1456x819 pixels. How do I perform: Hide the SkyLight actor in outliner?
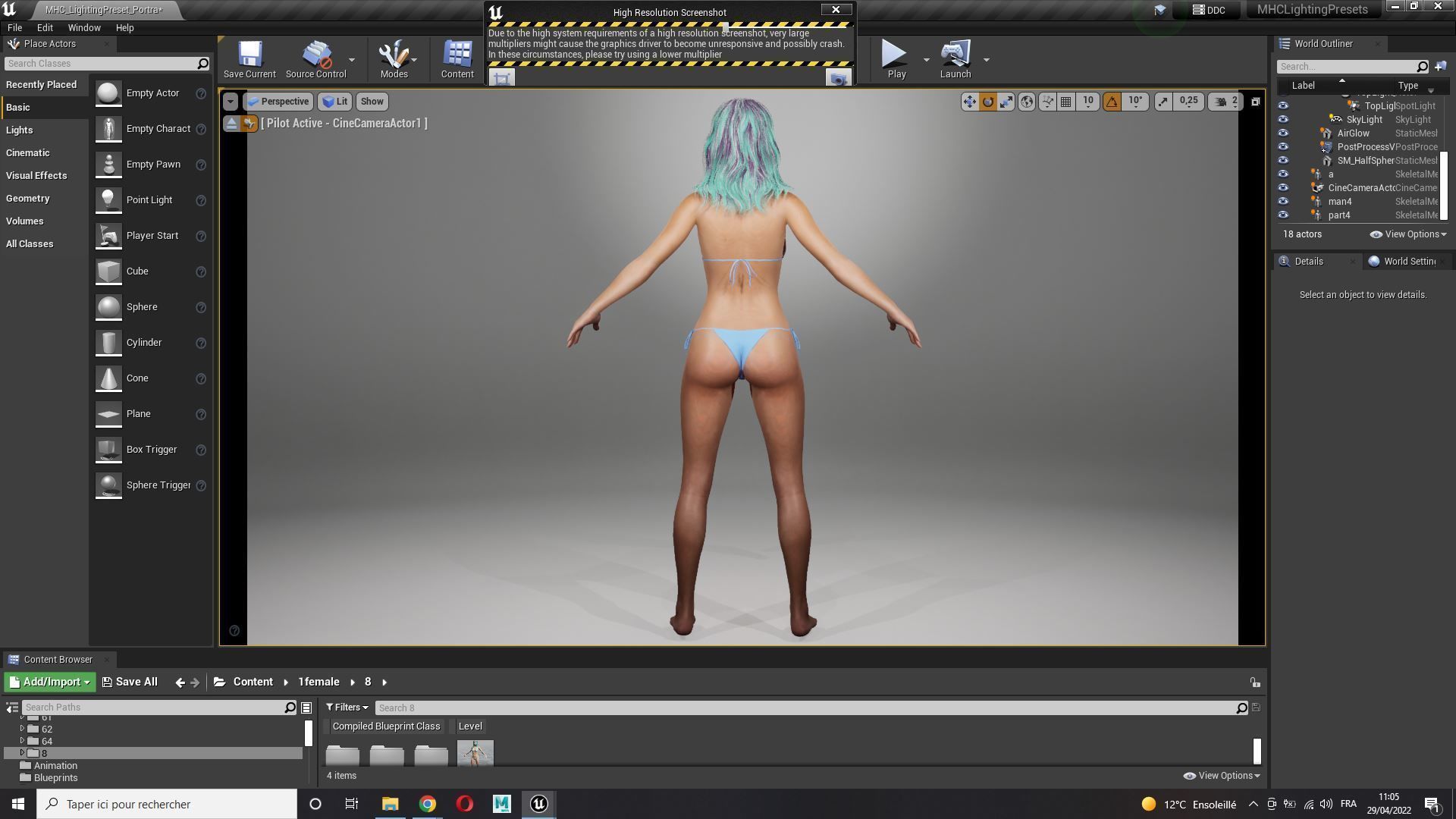point(1283,120)
